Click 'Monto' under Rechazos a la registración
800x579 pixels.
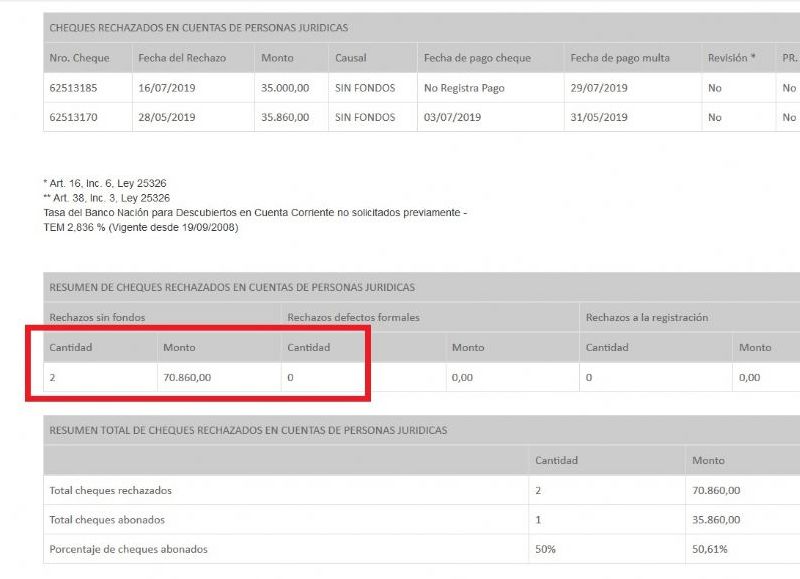pos(755,347)
